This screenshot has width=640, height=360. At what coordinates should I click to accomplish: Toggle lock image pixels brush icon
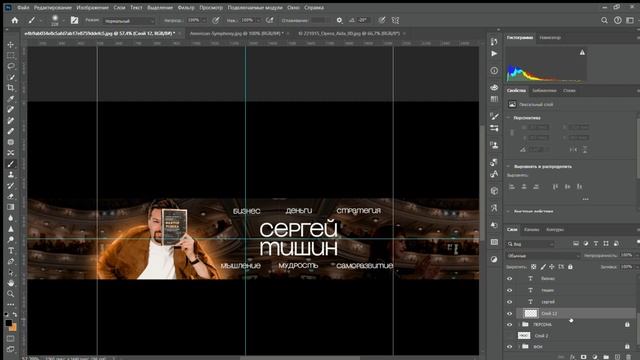tap(543, 267)
